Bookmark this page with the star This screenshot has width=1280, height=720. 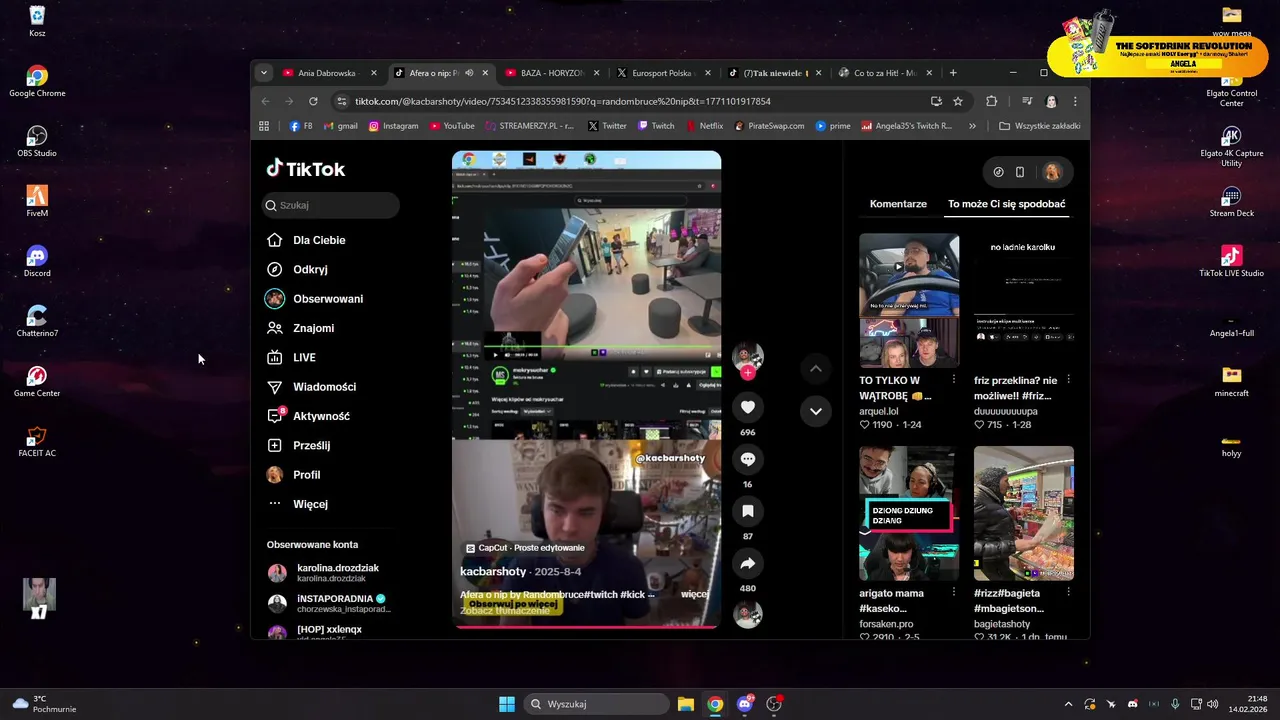click(x=958, y=101)
